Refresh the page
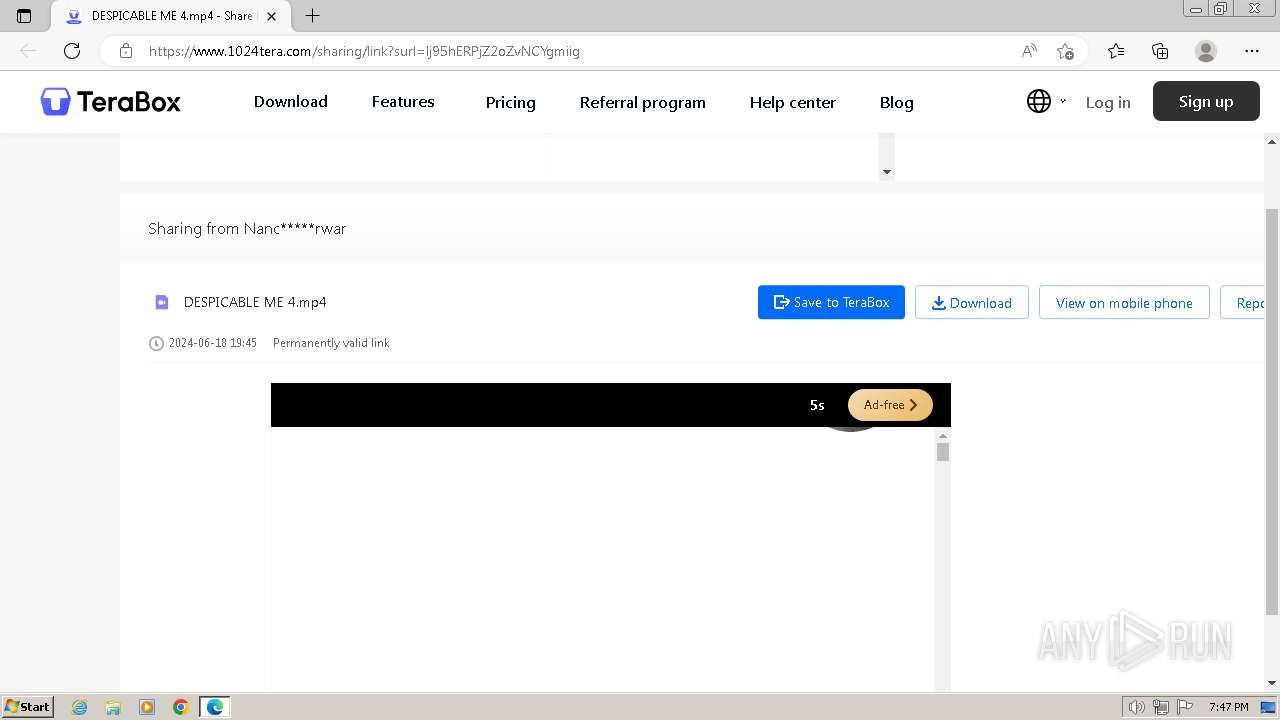 72,51
